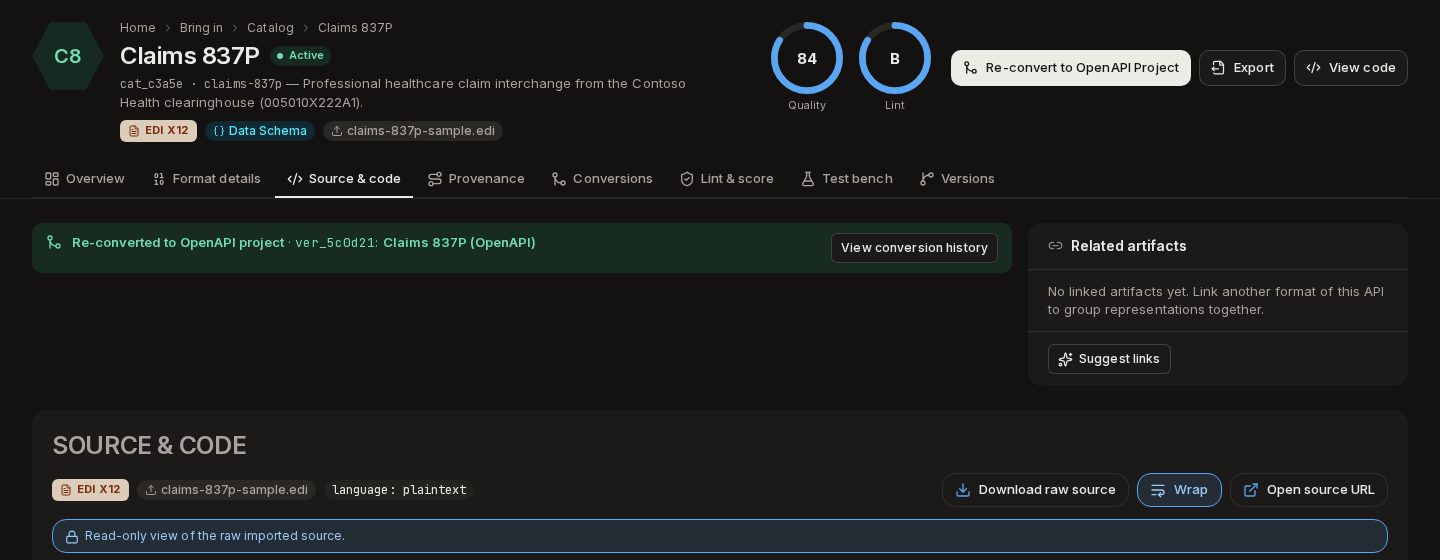This screenshot has height=560, width=1440.
Task: Click the sparkle icon on Suggest links
Action: pyautogui.click(x=1066, y=359)
